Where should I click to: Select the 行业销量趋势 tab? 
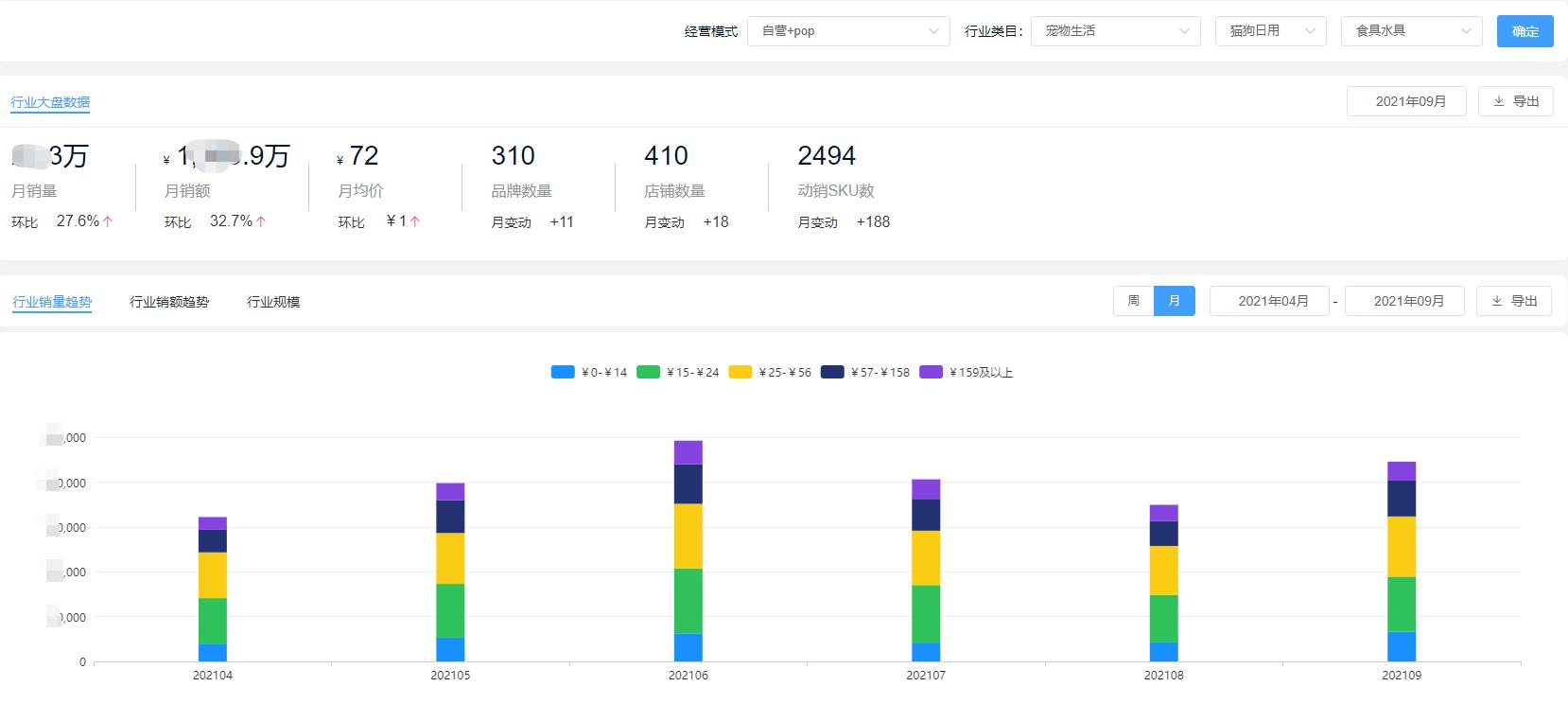pos(52,302)
